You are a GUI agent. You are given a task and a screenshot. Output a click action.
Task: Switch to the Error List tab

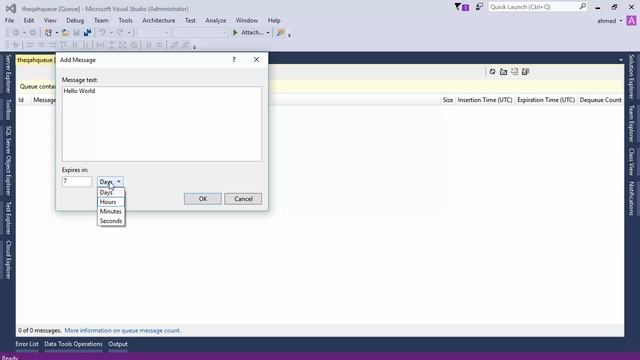point(27,344)
